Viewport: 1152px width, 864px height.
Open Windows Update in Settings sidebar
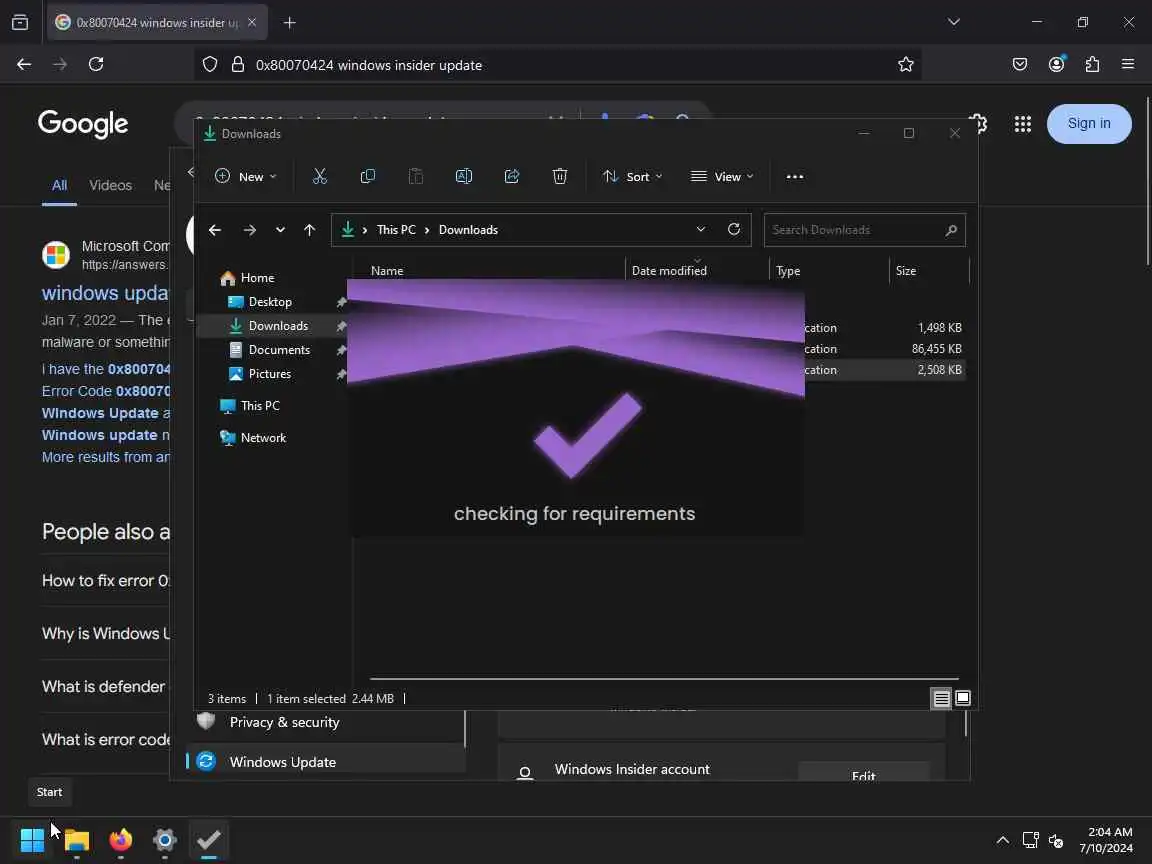point(325,762)
